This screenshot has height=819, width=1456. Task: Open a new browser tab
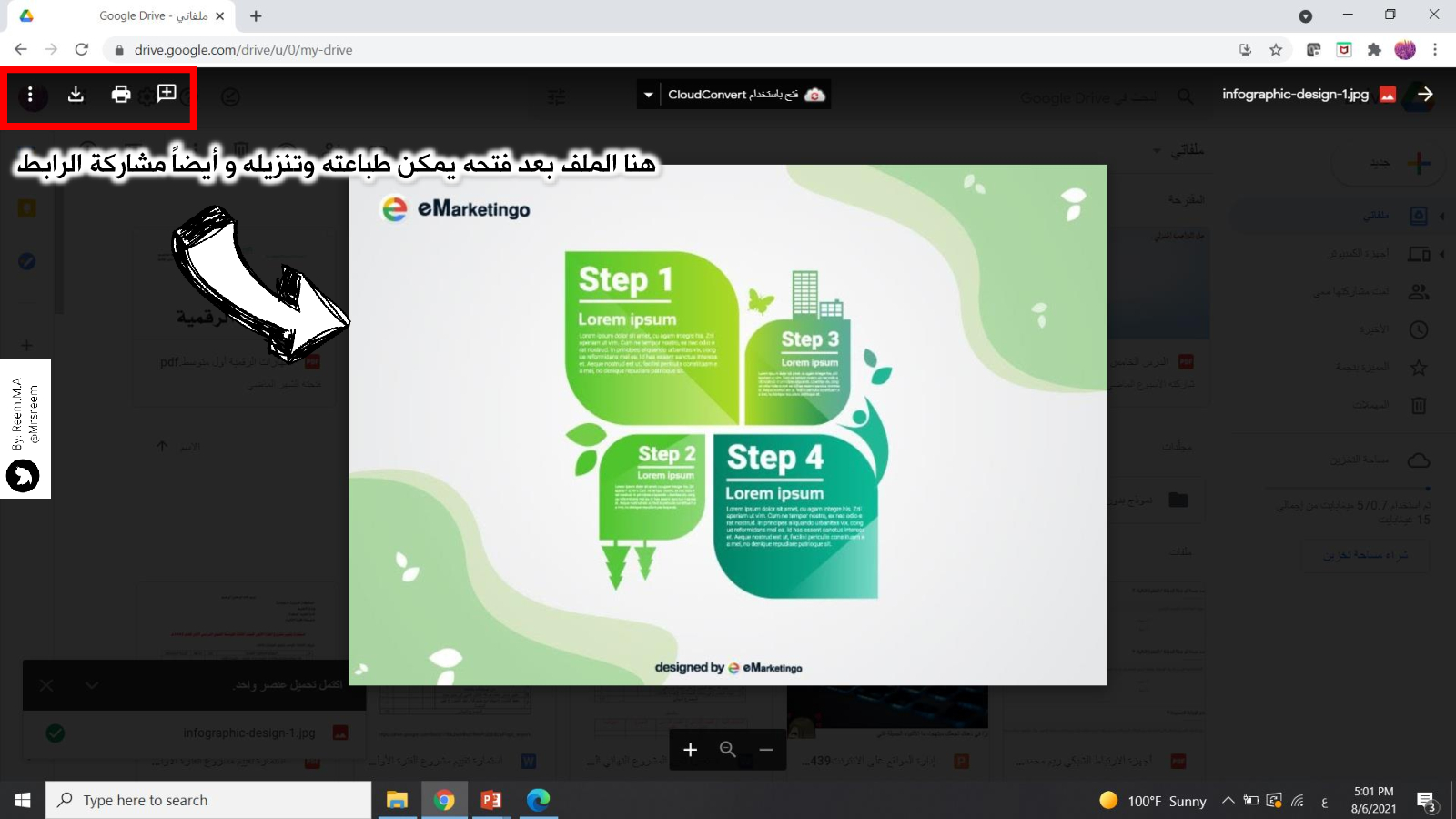tap(256, 16)
